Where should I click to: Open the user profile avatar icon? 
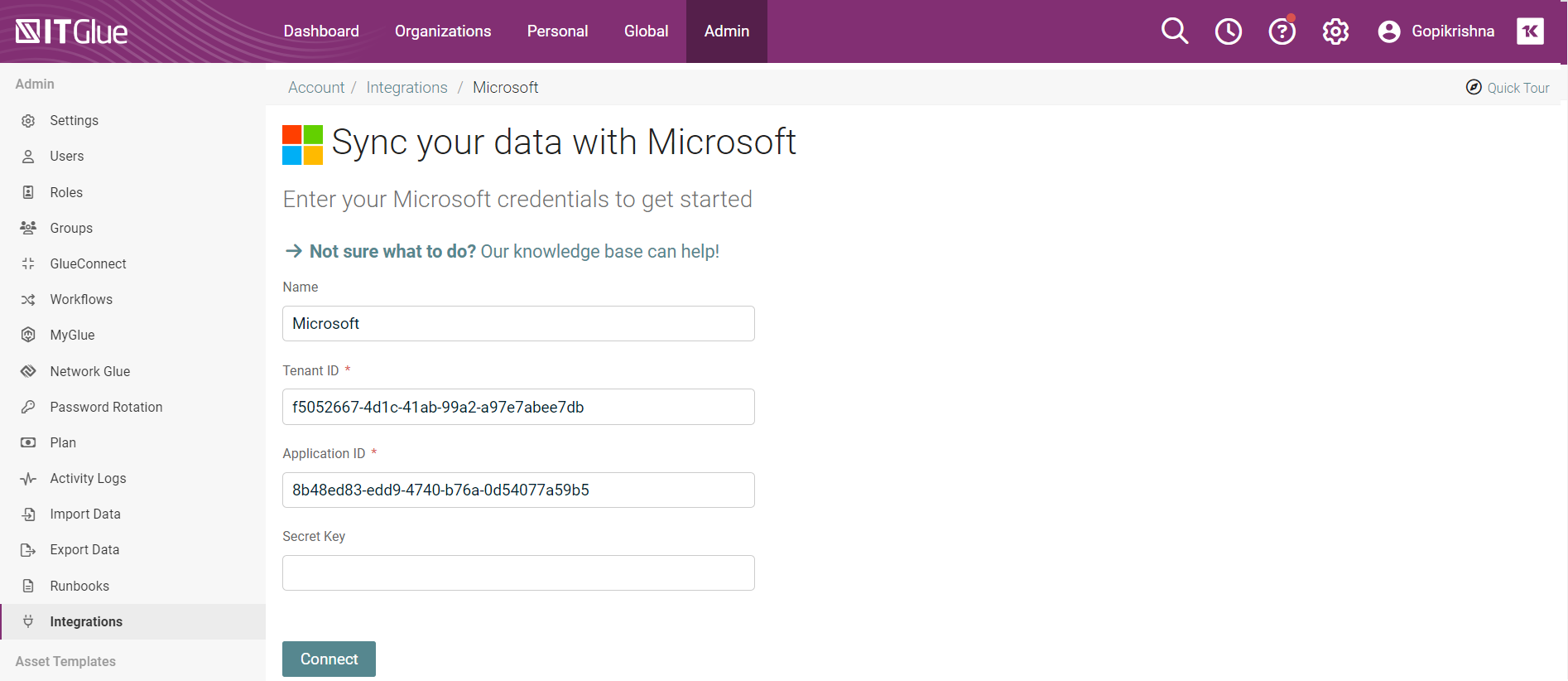click(1389, 31)
